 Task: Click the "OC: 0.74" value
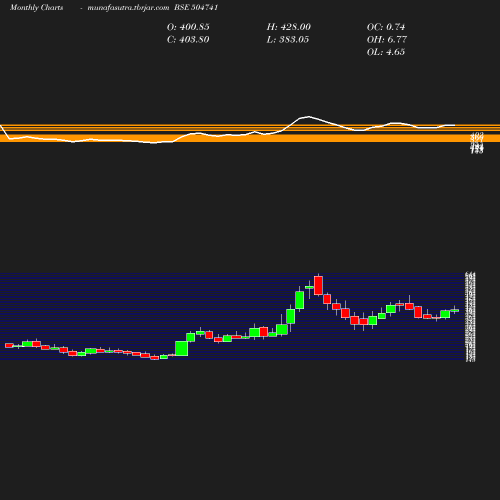(386, 27)
